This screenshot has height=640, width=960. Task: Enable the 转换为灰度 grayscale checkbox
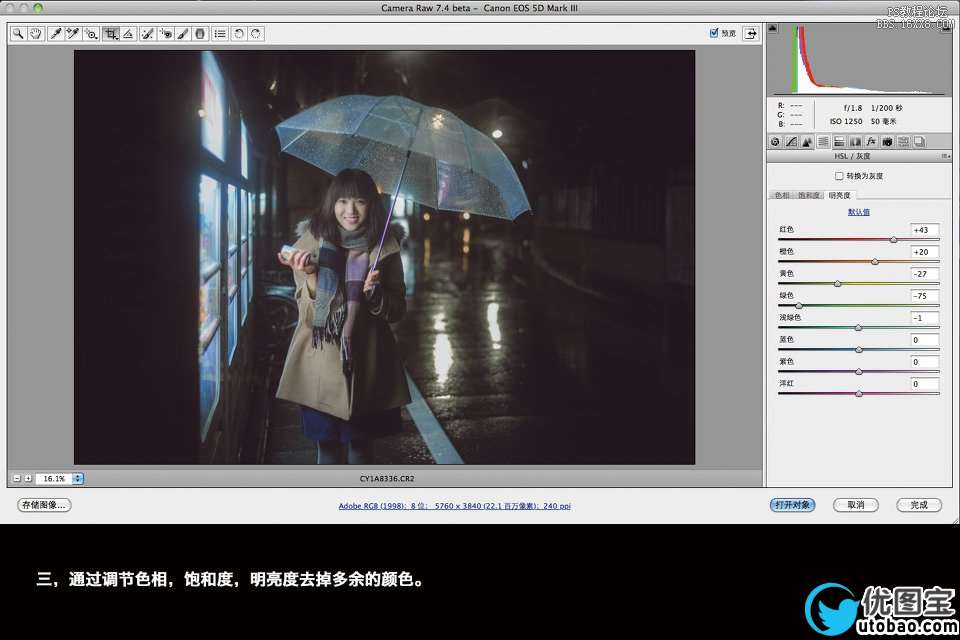(x=839, y=176)
